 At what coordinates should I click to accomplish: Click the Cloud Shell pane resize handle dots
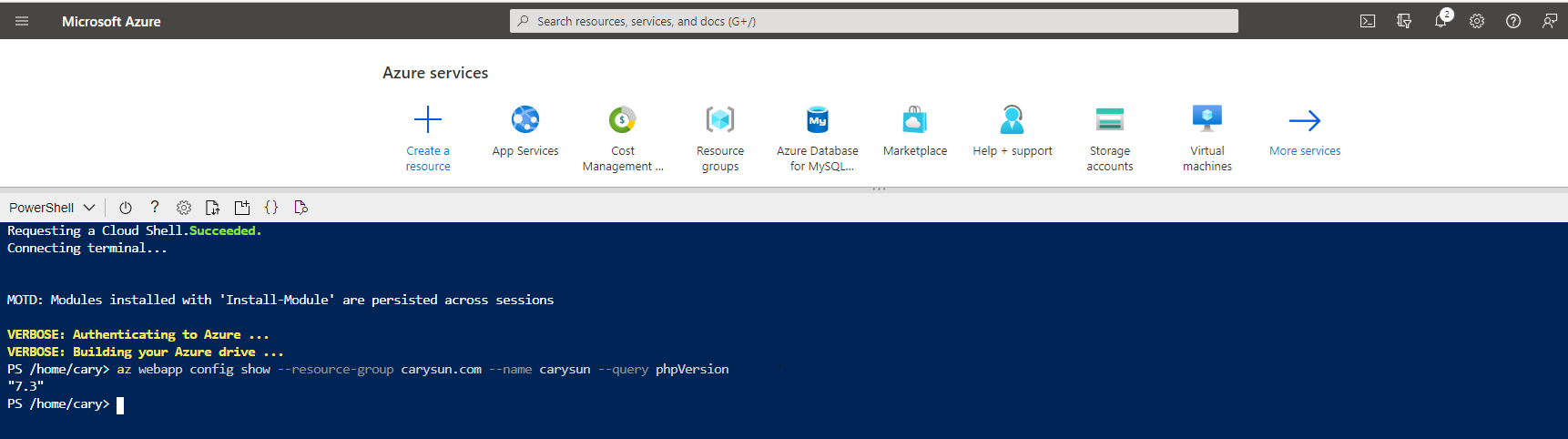point(879,189)
